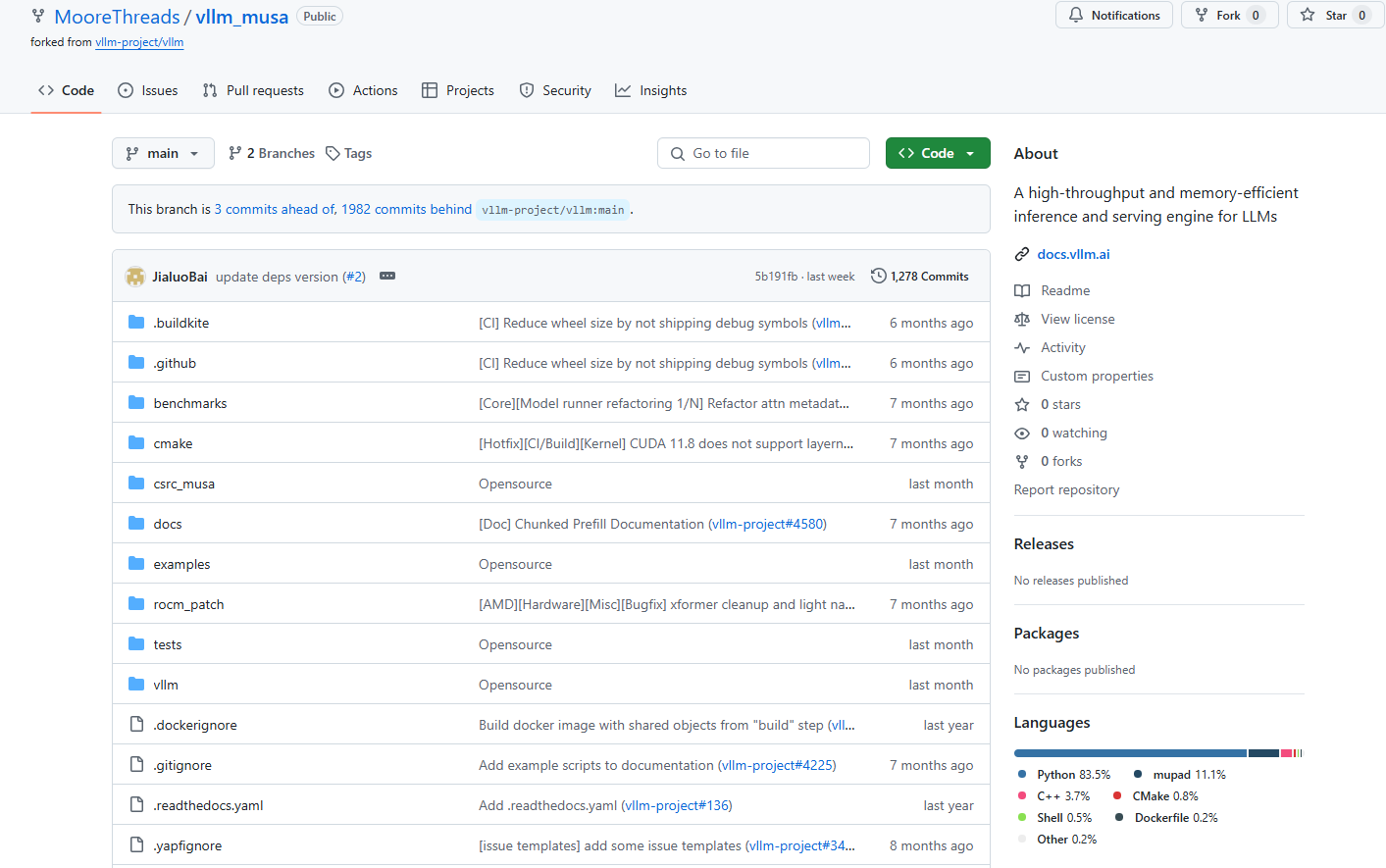Switch to the Issues tab
The height and width of the screenshot is (868, 1386).
[x=148, y=91]
